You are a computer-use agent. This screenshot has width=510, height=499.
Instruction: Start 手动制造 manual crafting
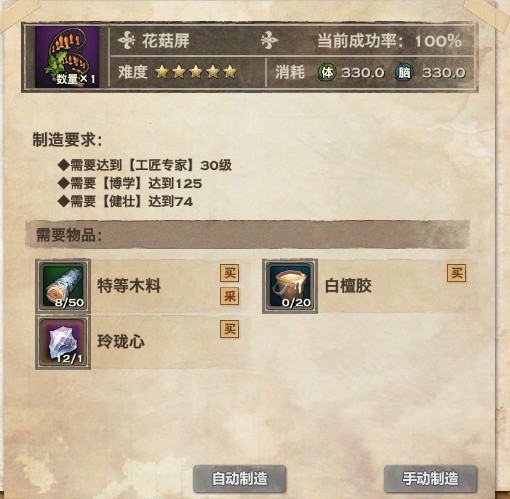430,479
